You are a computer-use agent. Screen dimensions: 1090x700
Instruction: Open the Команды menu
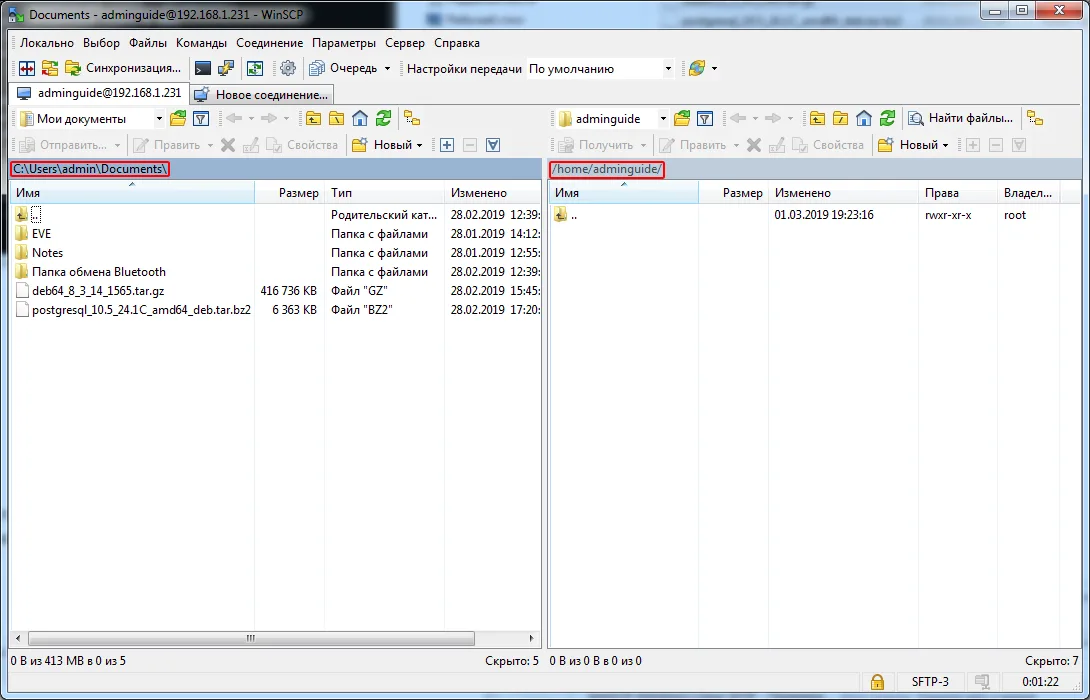click(202, 43)
